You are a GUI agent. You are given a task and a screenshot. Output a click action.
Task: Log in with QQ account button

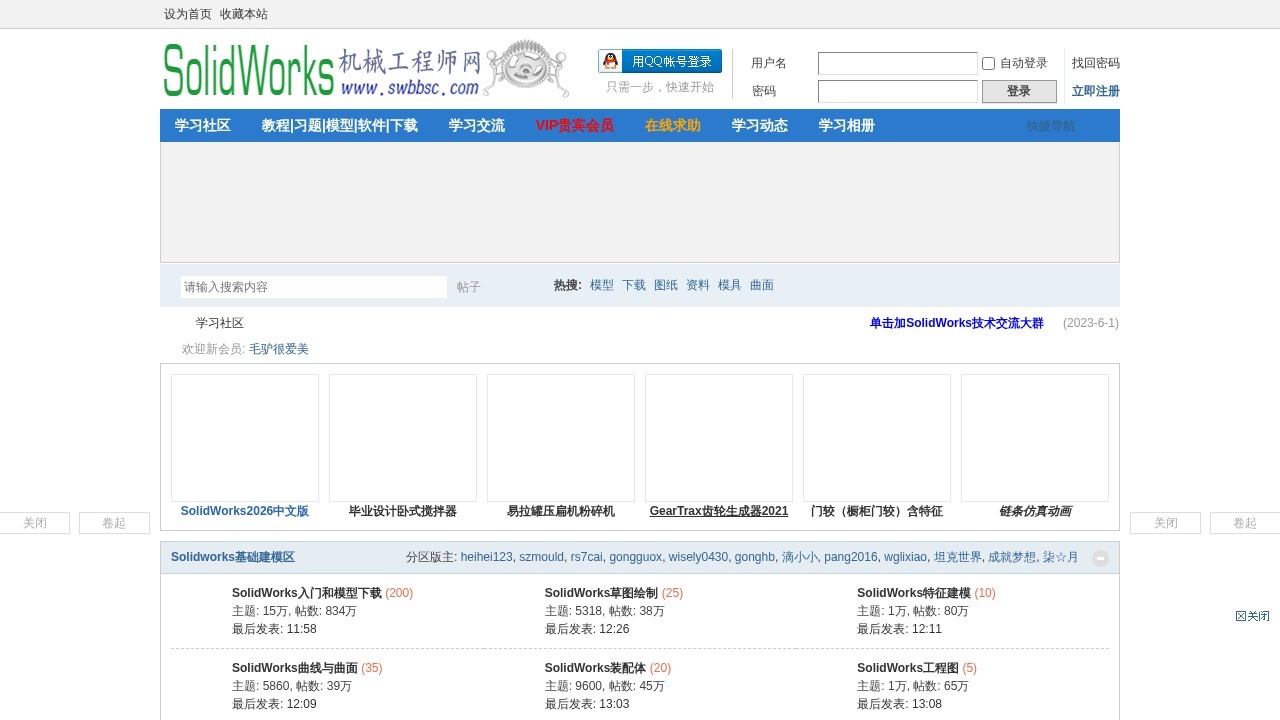pos(660,61)
